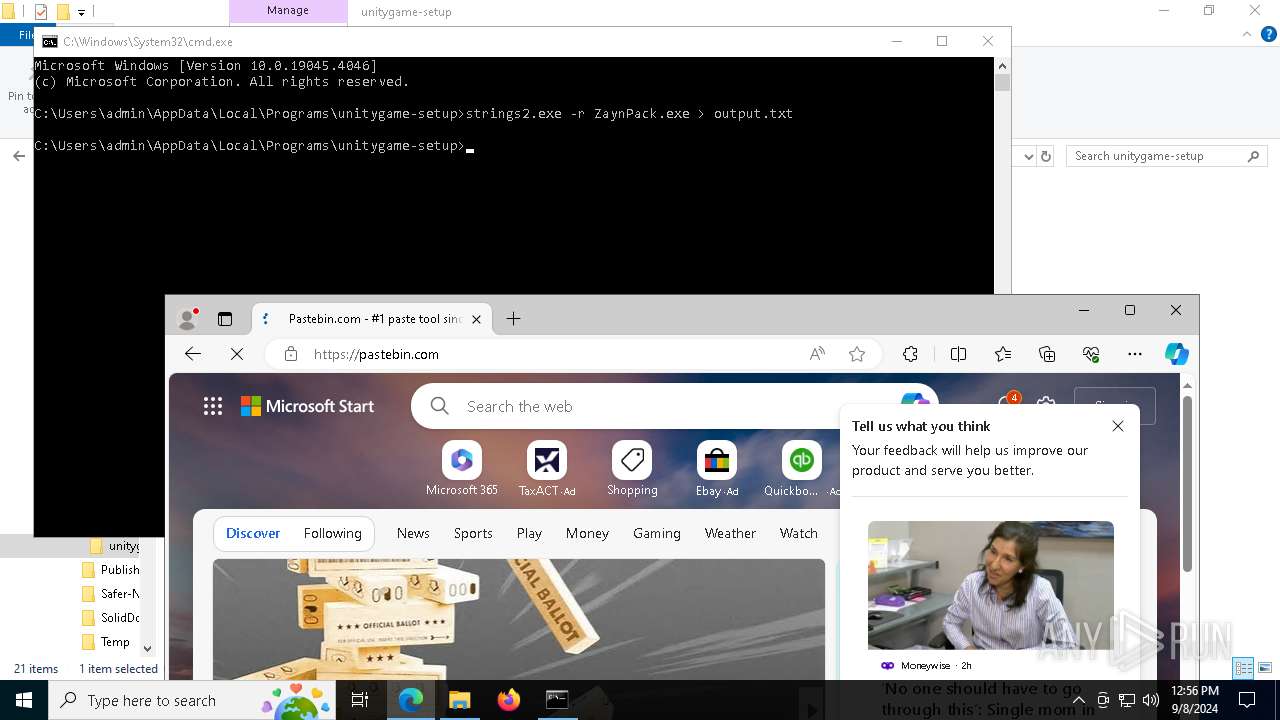Open TaxACT ad quick link
Viewport: 1280px width, 720px height.
click(547, 469)
